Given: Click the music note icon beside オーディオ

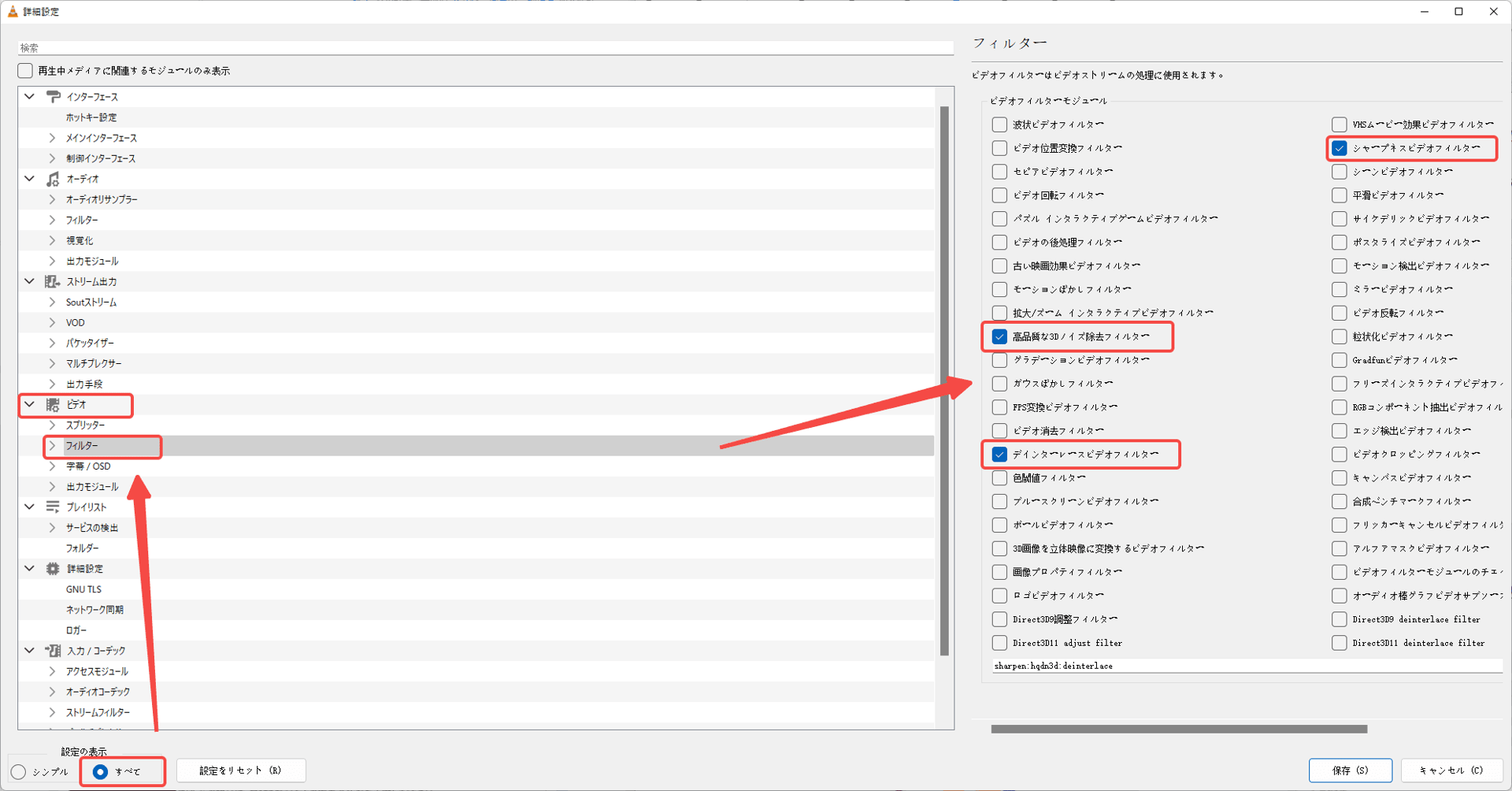Looking at the screenshot, I should [x=53, y=179].
